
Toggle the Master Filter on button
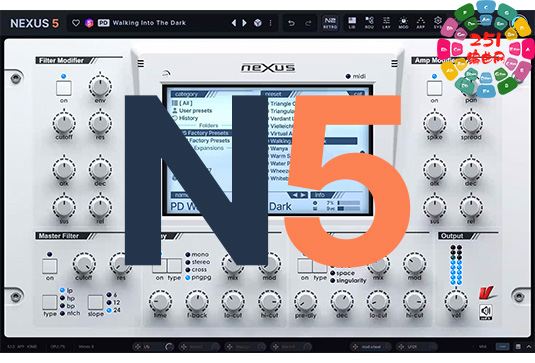point(49,266)
